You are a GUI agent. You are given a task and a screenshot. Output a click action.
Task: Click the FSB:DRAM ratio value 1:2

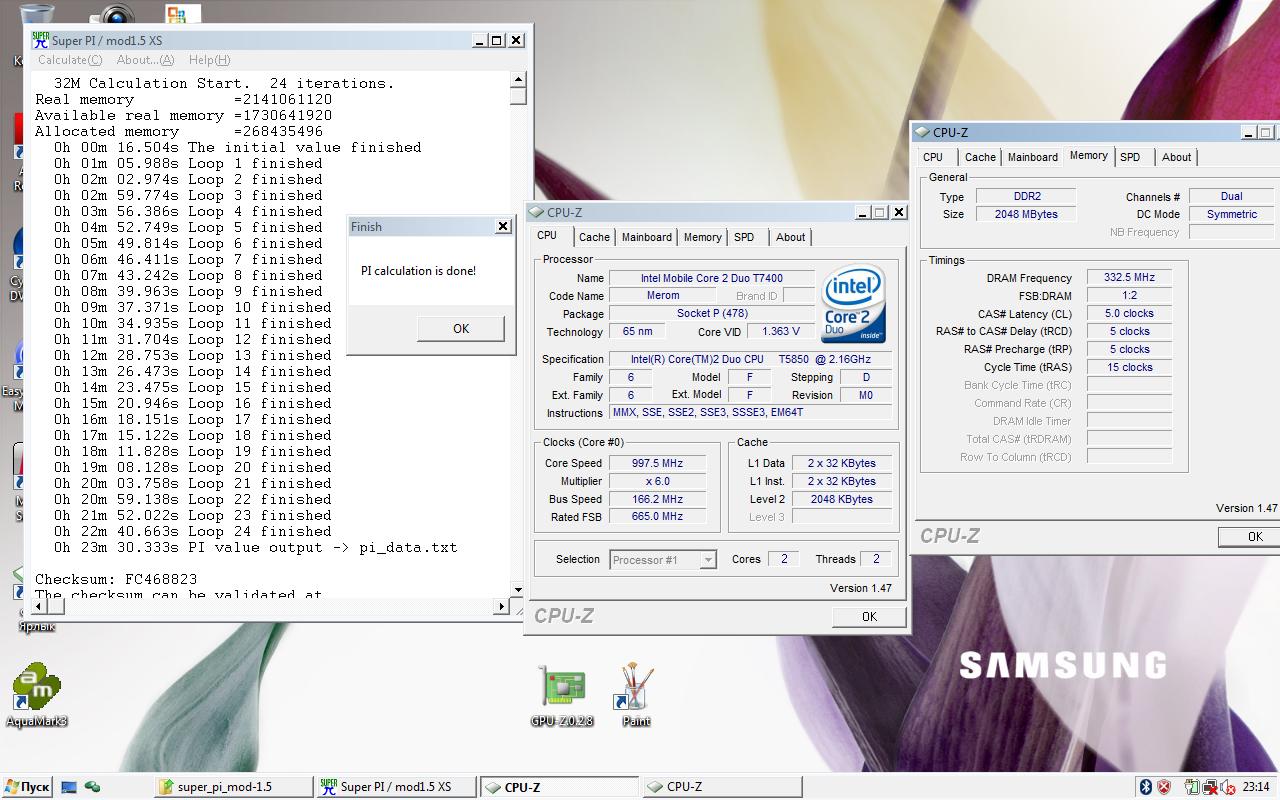pyautogui.click(x=1129, y=296)
